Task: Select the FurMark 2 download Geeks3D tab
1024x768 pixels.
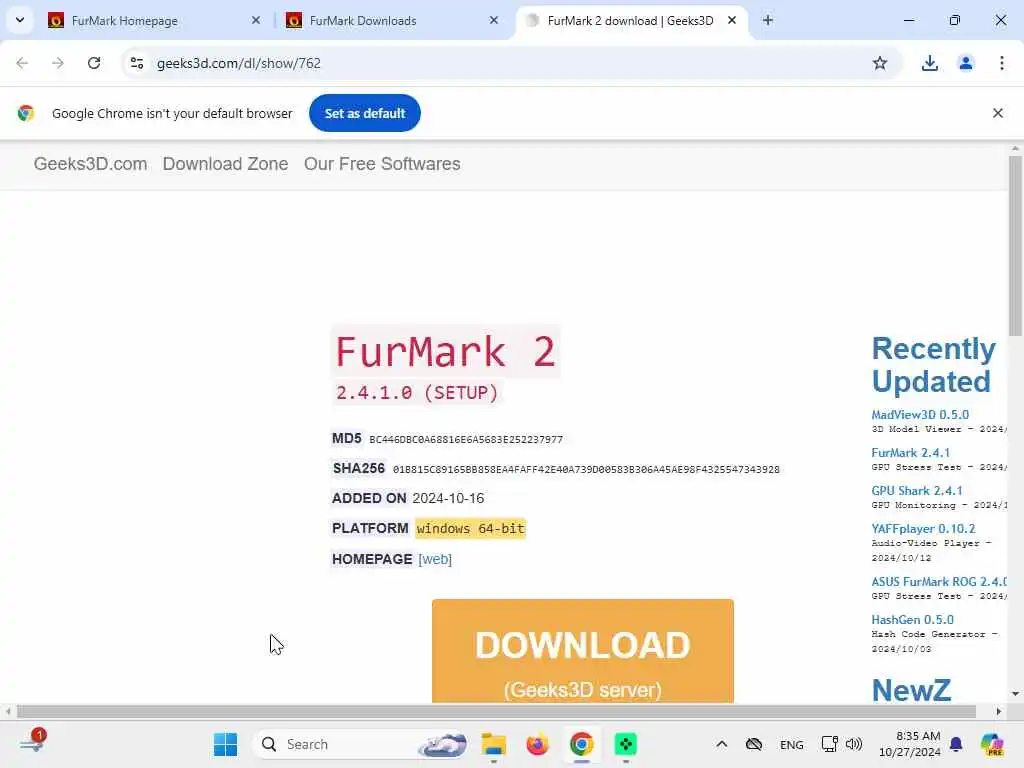Action: pos(631,21)
